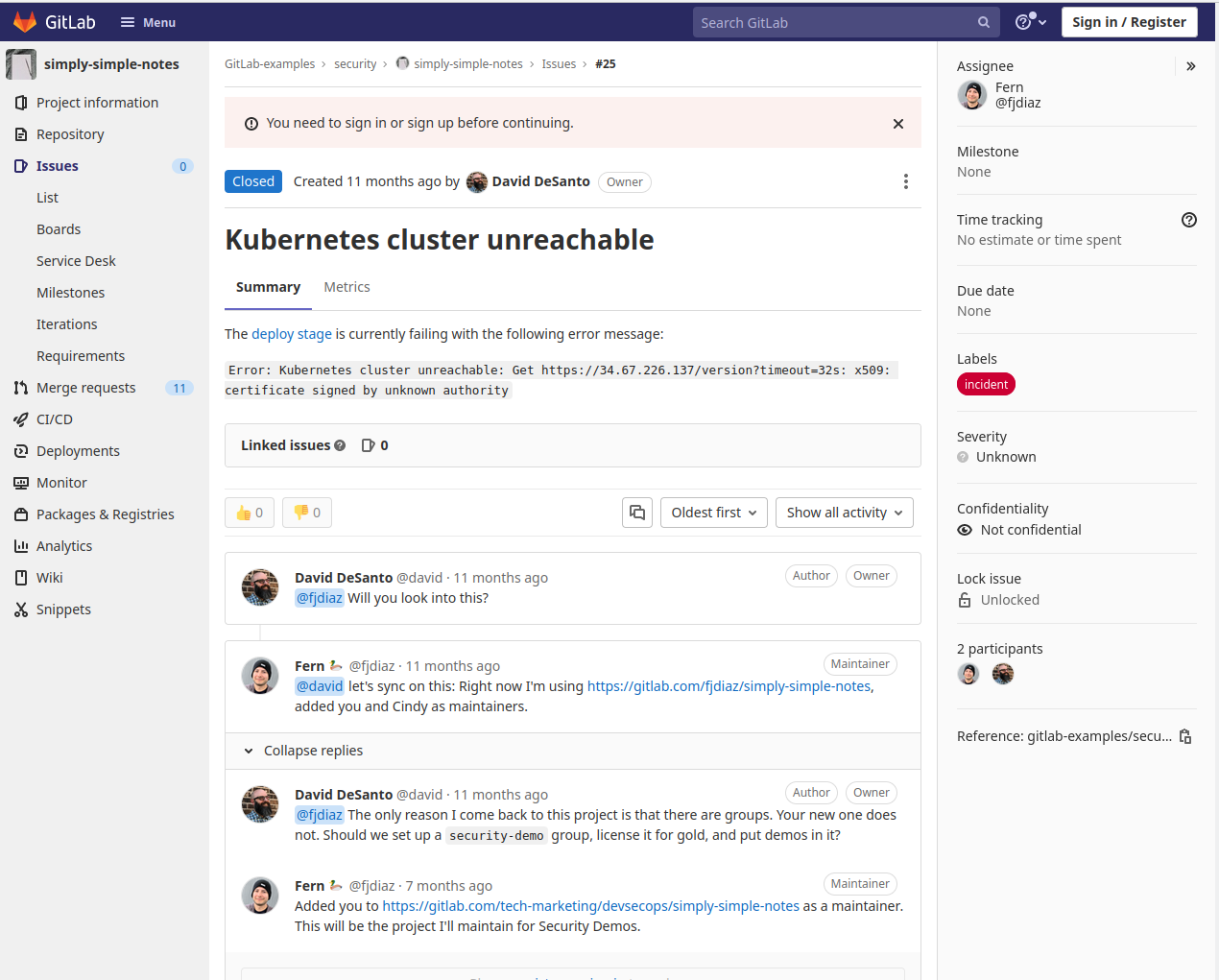Open David DeSanto author profile link
Screen dimensions: 1219x980
[540, 181]
